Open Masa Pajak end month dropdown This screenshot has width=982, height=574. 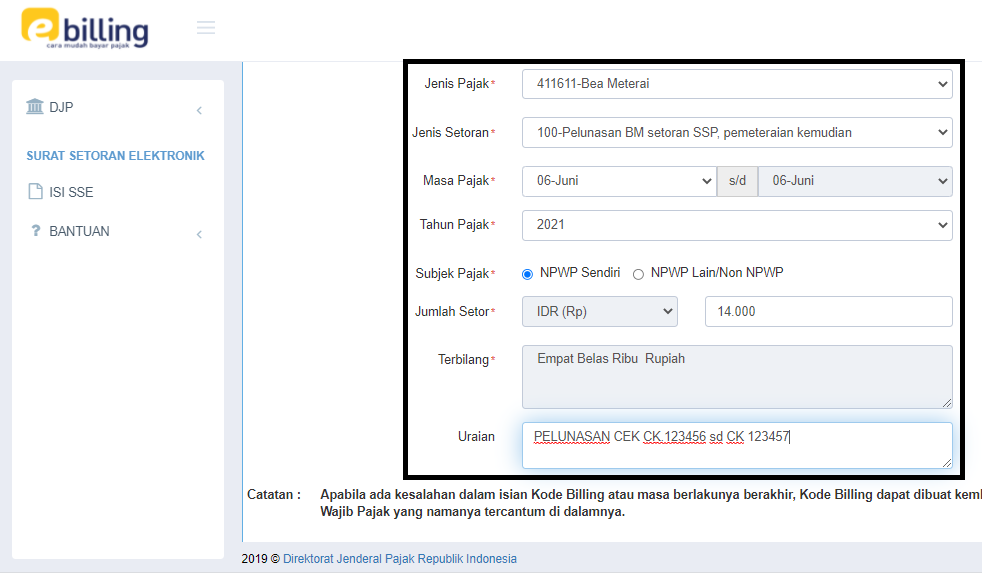click(x=855, y=181)
